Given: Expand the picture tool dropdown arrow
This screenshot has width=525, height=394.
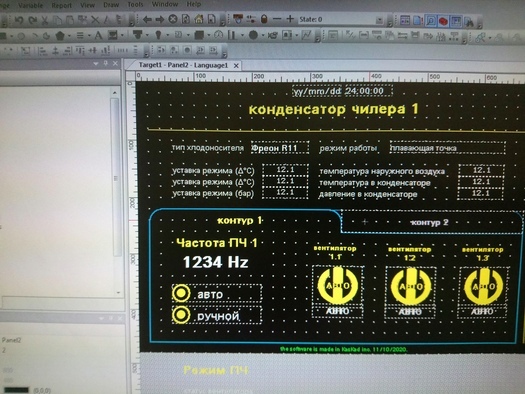Looking at the screenshot, I should click(x=122, y=35).
